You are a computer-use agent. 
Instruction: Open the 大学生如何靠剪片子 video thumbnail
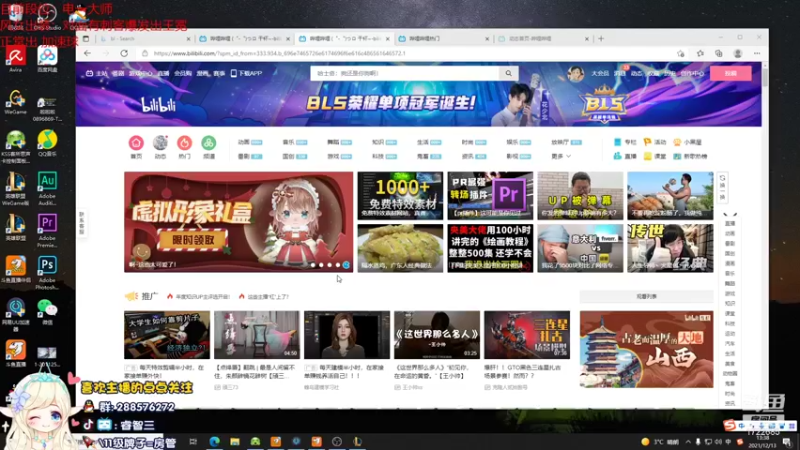tap(167, 335)
